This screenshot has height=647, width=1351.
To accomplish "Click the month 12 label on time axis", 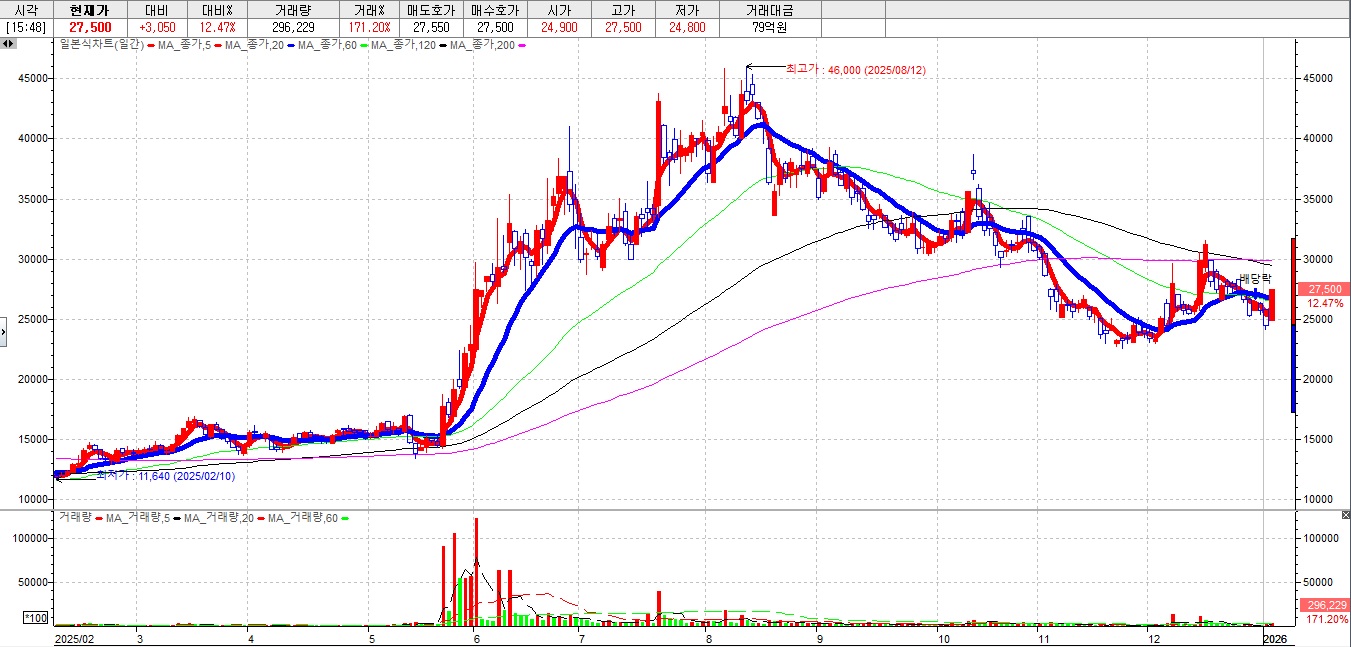I will [x=1153, y=637].
